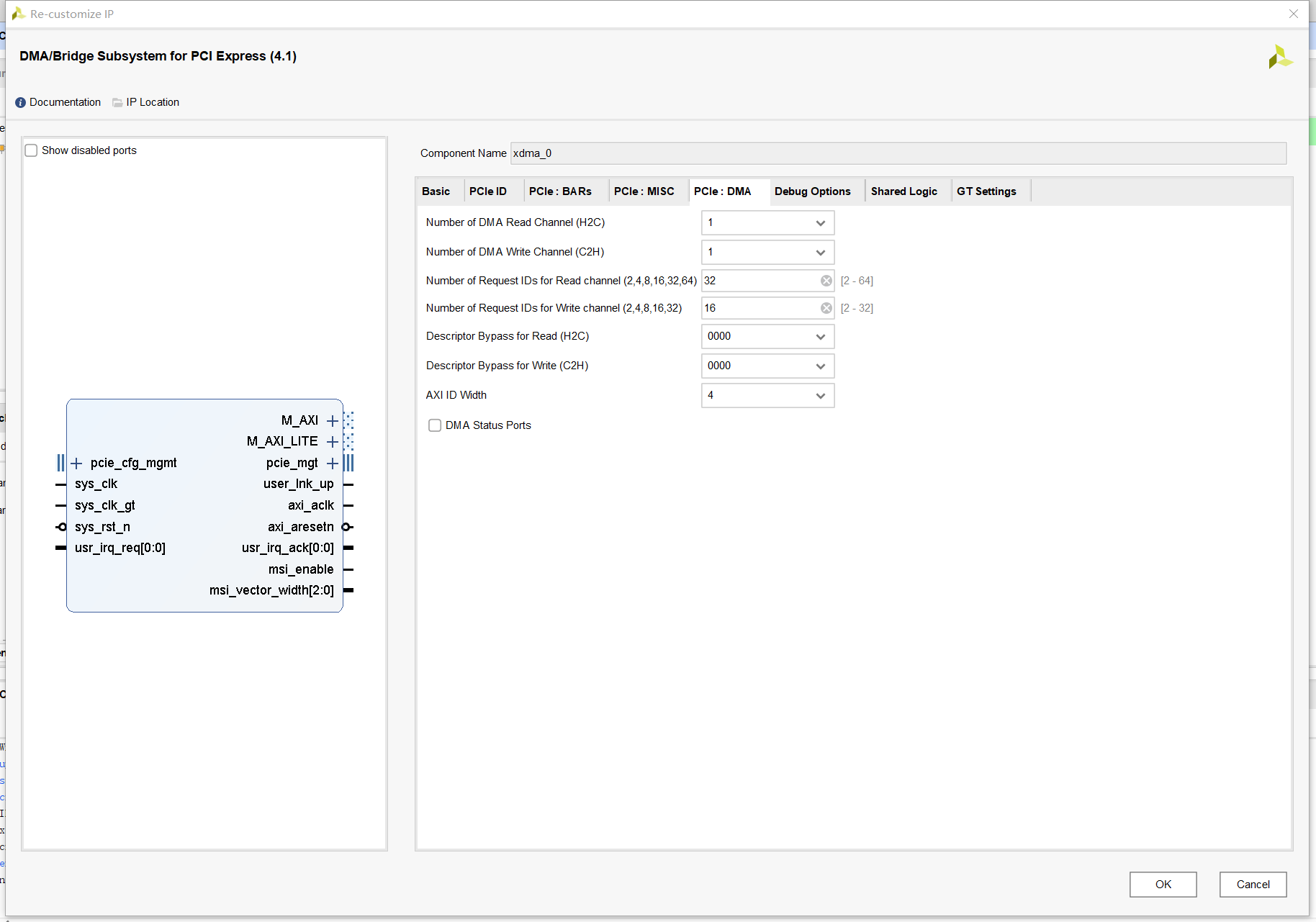
Task: Switch to the PCIe : BARs tab
Action: pos(560,191)
